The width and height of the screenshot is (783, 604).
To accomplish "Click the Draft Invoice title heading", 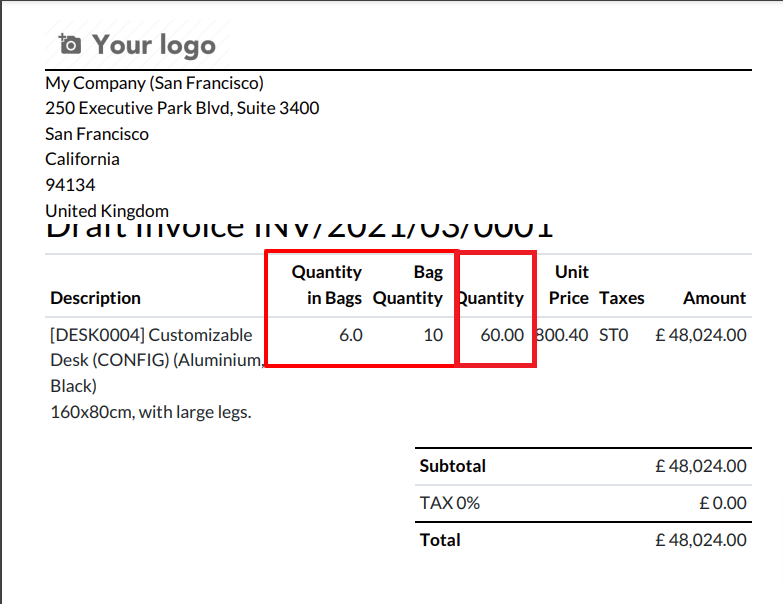I will pos(299,230).
